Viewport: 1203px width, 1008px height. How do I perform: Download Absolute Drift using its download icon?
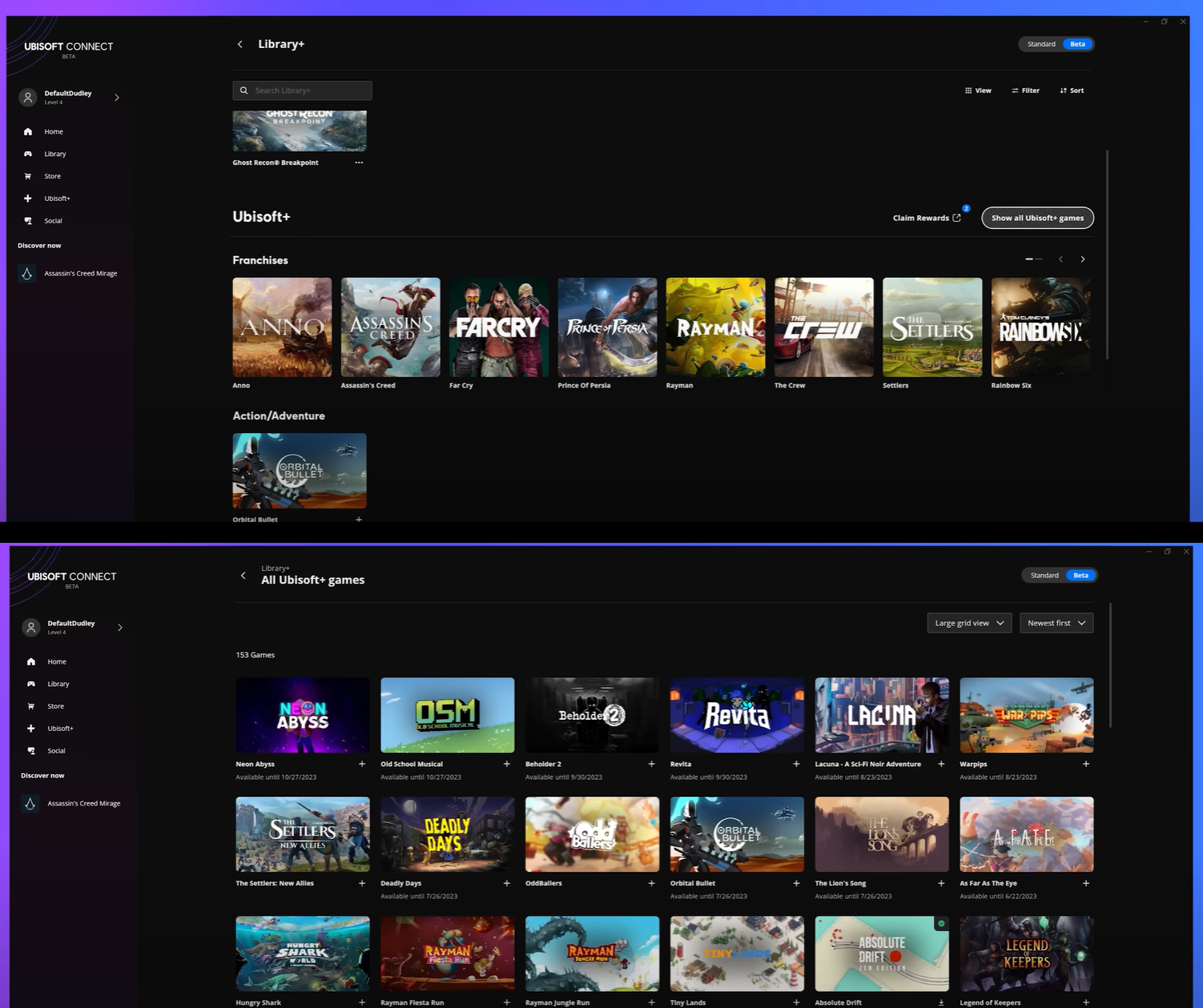click(941, 1002)
